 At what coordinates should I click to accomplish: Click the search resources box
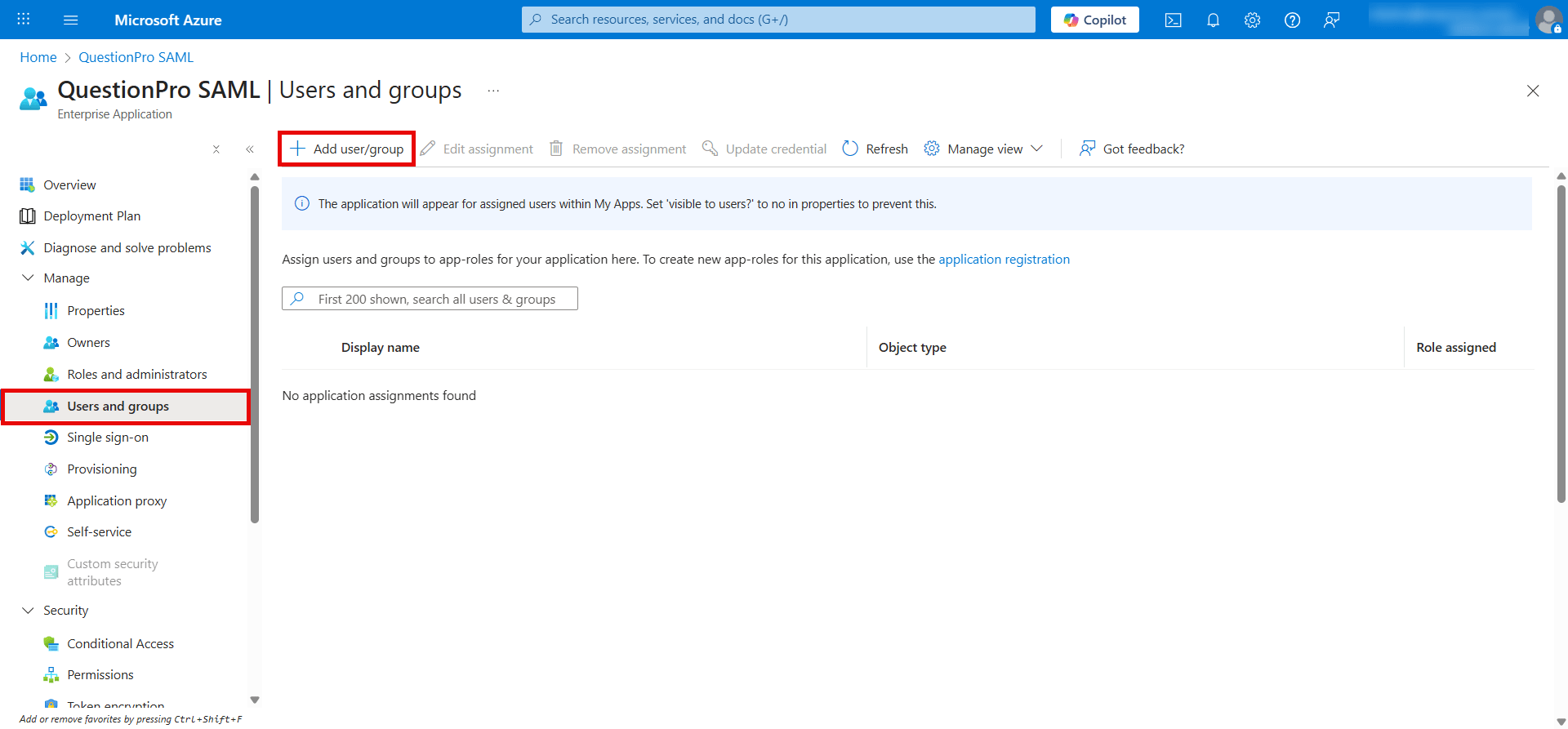(778, 20)
